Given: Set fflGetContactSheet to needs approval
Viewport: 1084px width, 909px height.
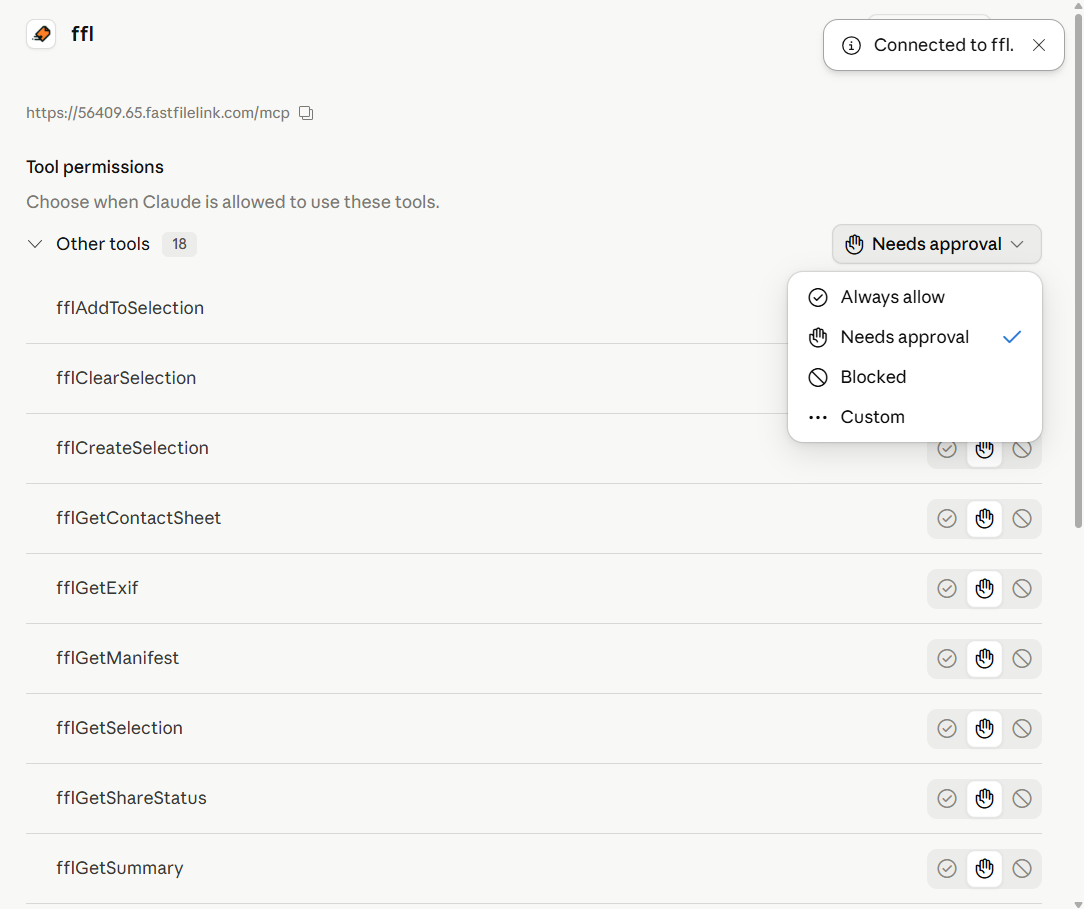Looking at the screenshot, I should (984, 518).
